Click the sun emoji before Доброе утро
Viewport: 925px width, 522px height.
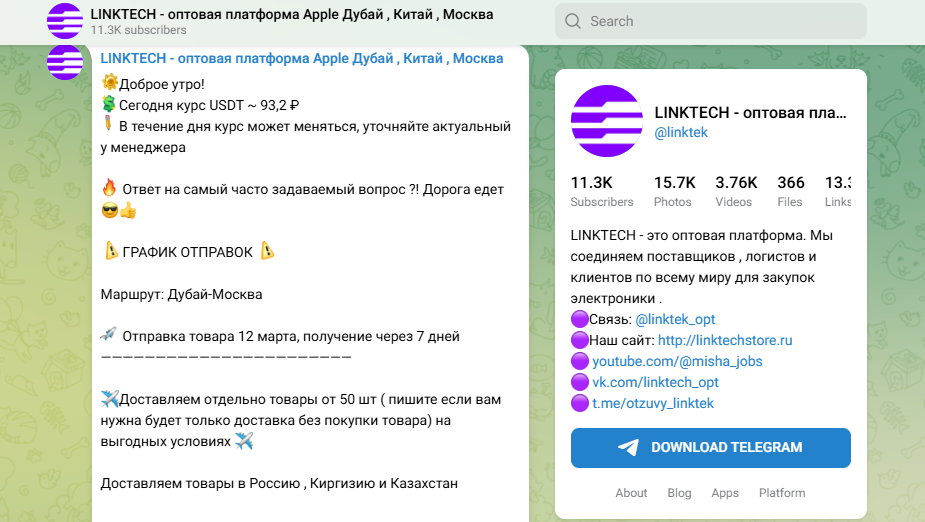[109, 82]
